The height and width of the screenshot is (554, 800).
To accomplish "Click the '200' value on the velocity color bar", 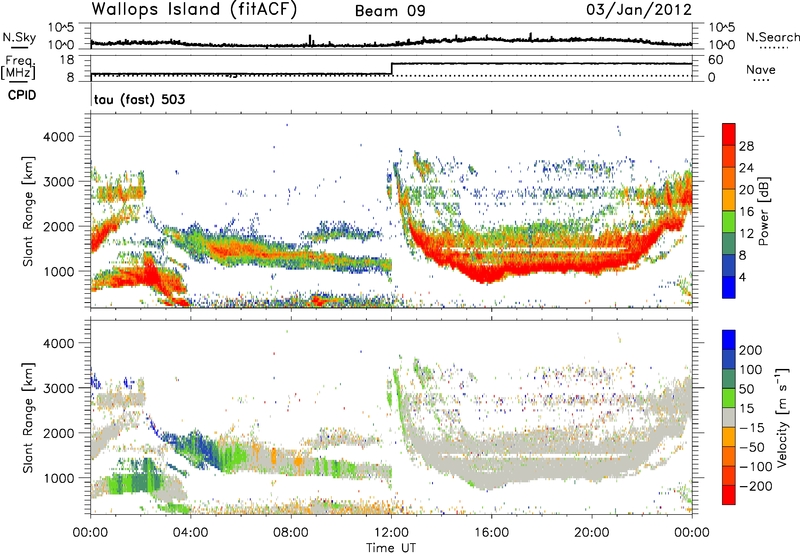I will 751,350.
